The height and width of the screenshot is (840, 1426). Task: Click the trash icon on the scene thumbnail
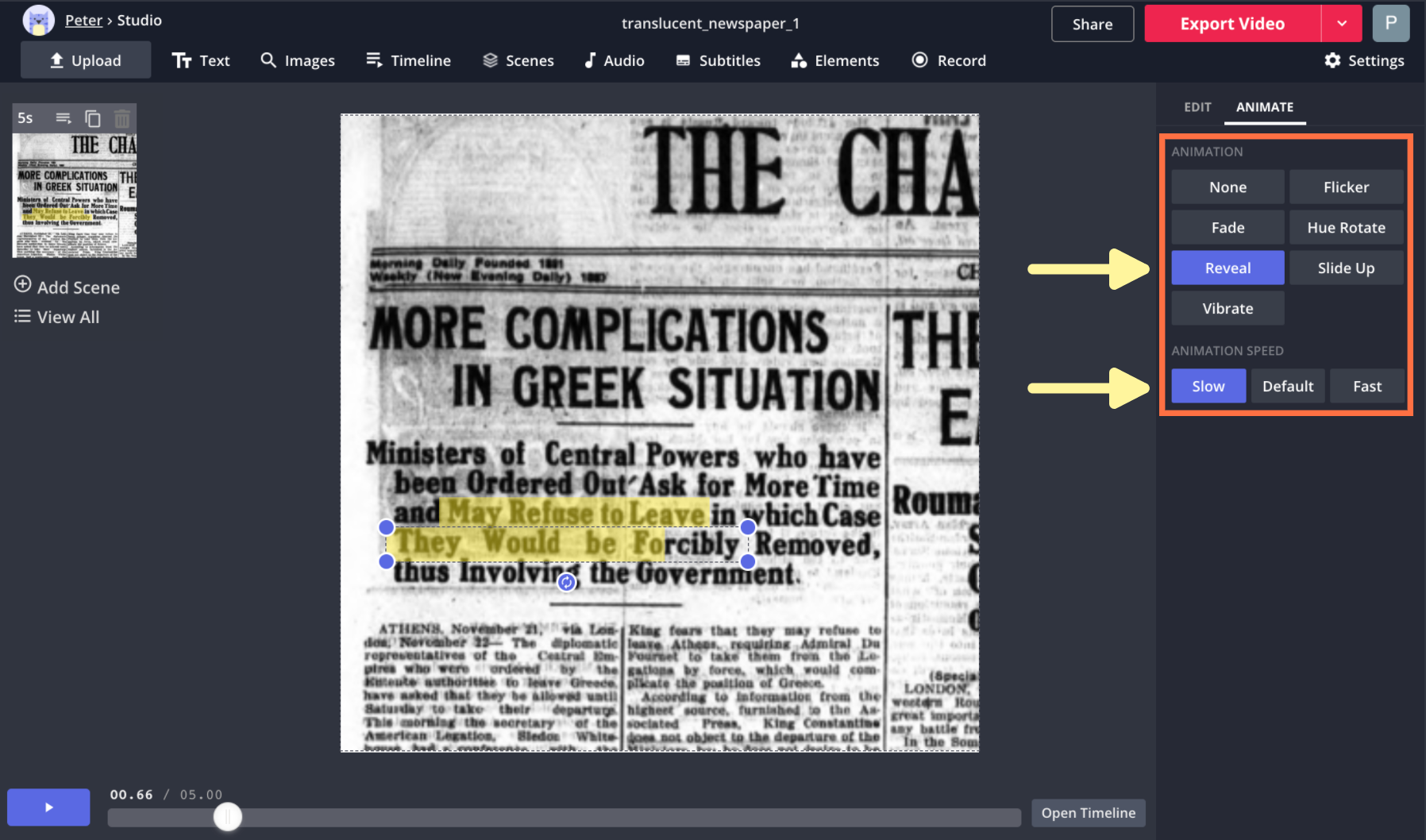[121, 119]
